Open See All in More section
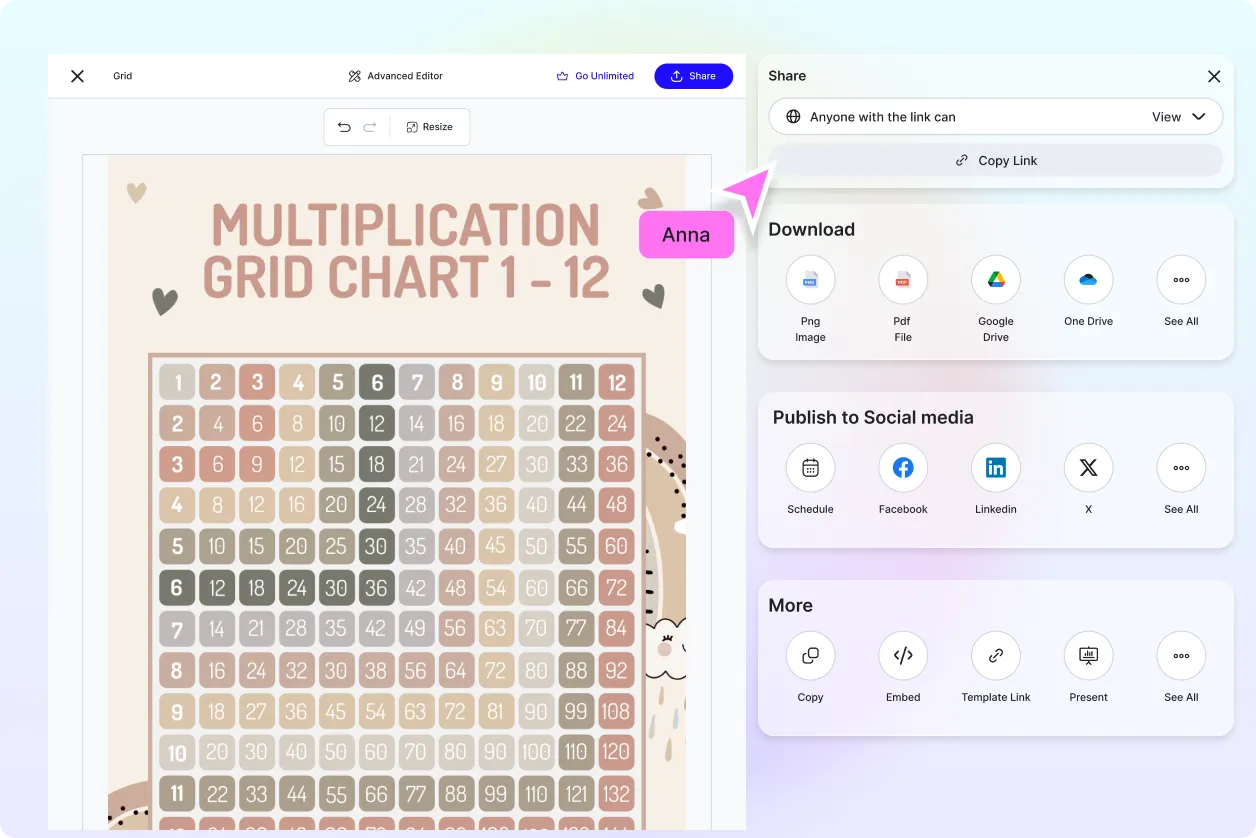Screen dimensions: 1256x838 pyautogui.click(x=1181, y=656)
